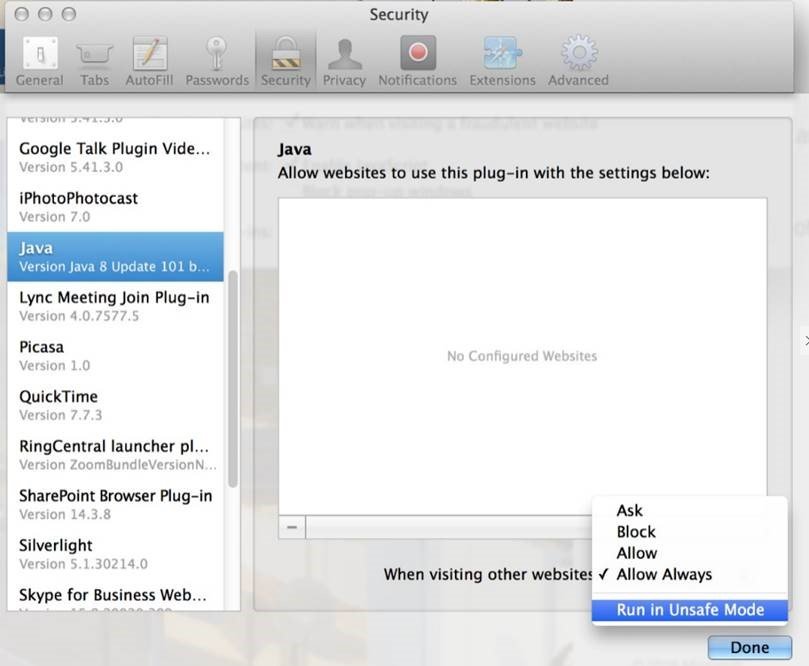Select Skype for Business Web plug-in row
809x666 pixels.
coord(116,595)
